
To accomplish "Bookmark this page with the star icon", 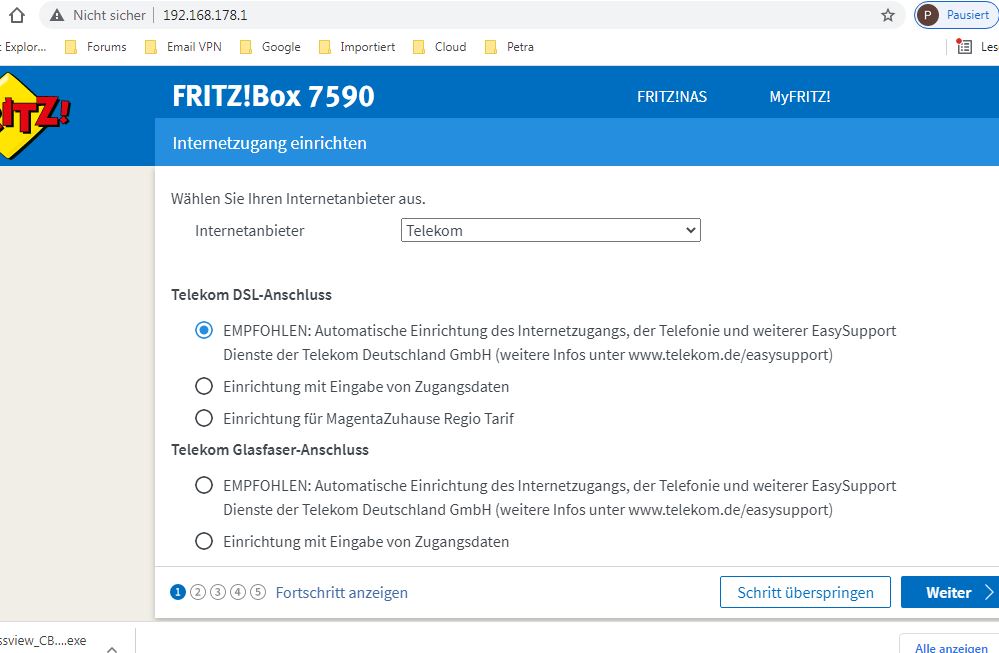I will pos(888,15).
